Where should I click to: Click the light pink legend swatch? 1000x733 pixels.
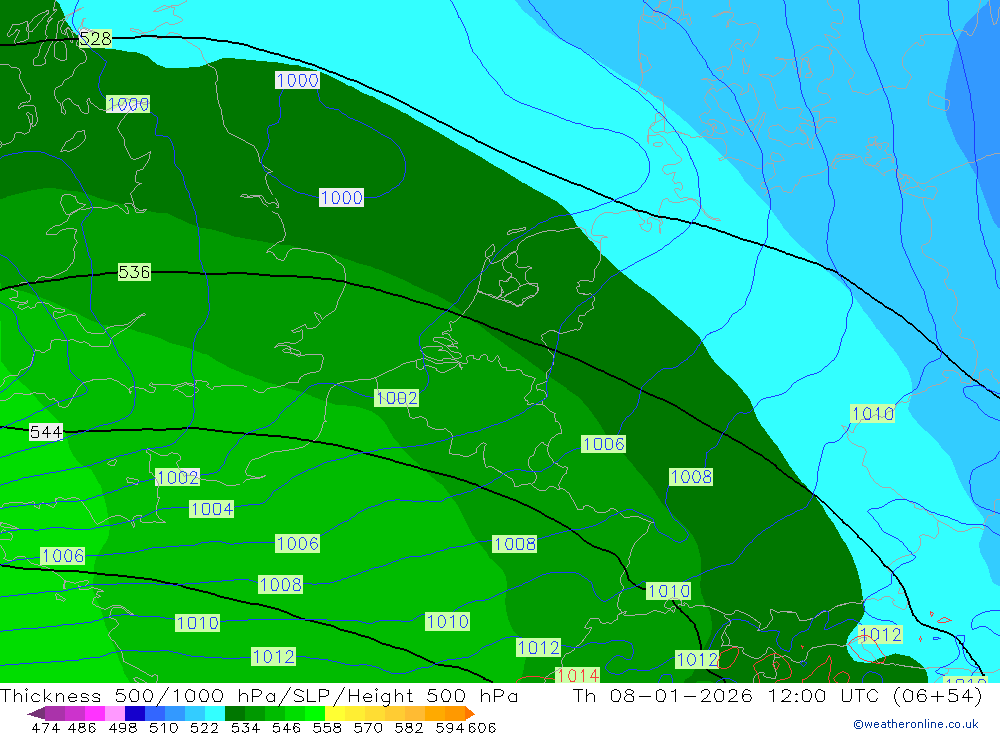click(115, 713)
